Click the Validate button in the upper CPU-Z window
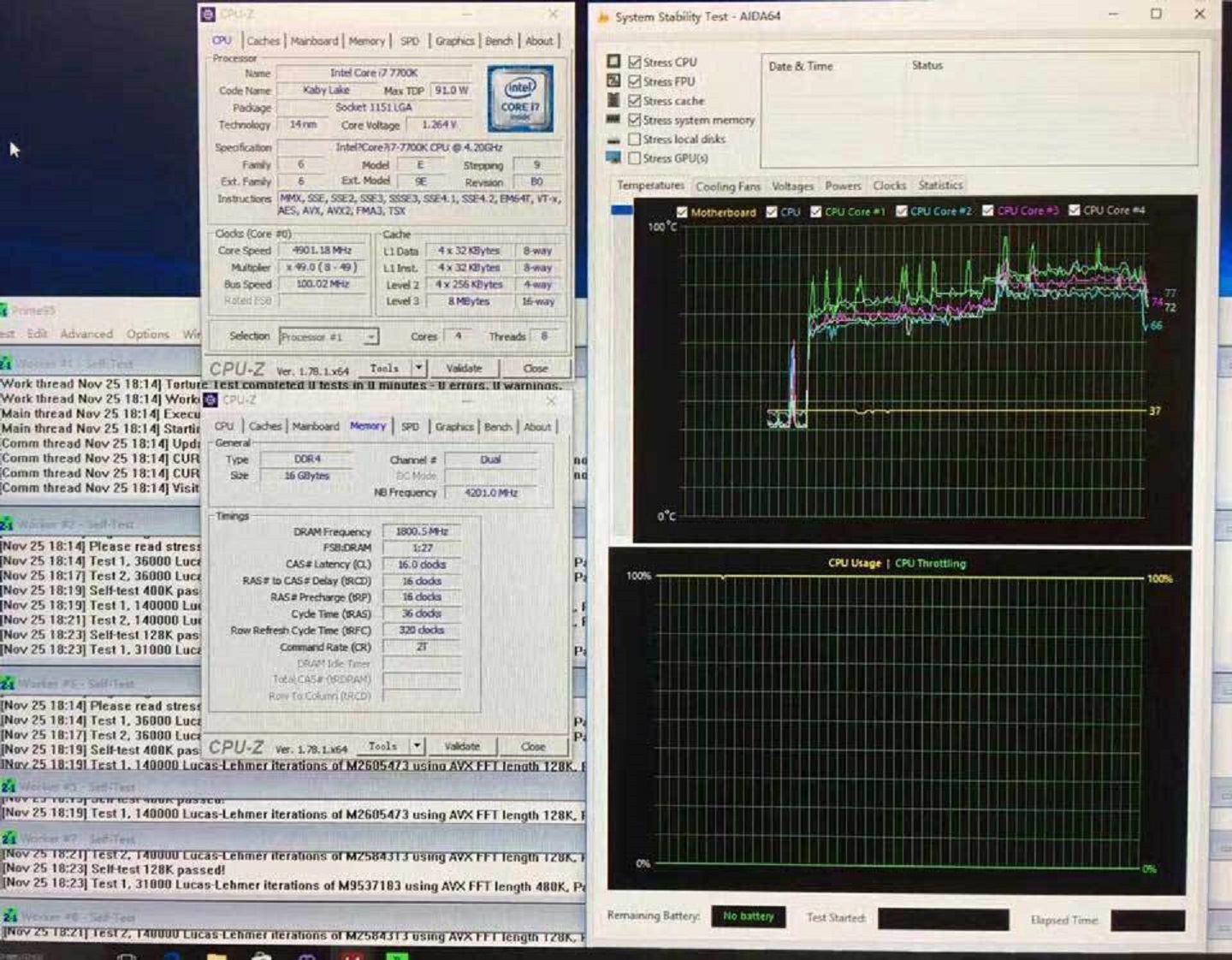 click(464, 368)
